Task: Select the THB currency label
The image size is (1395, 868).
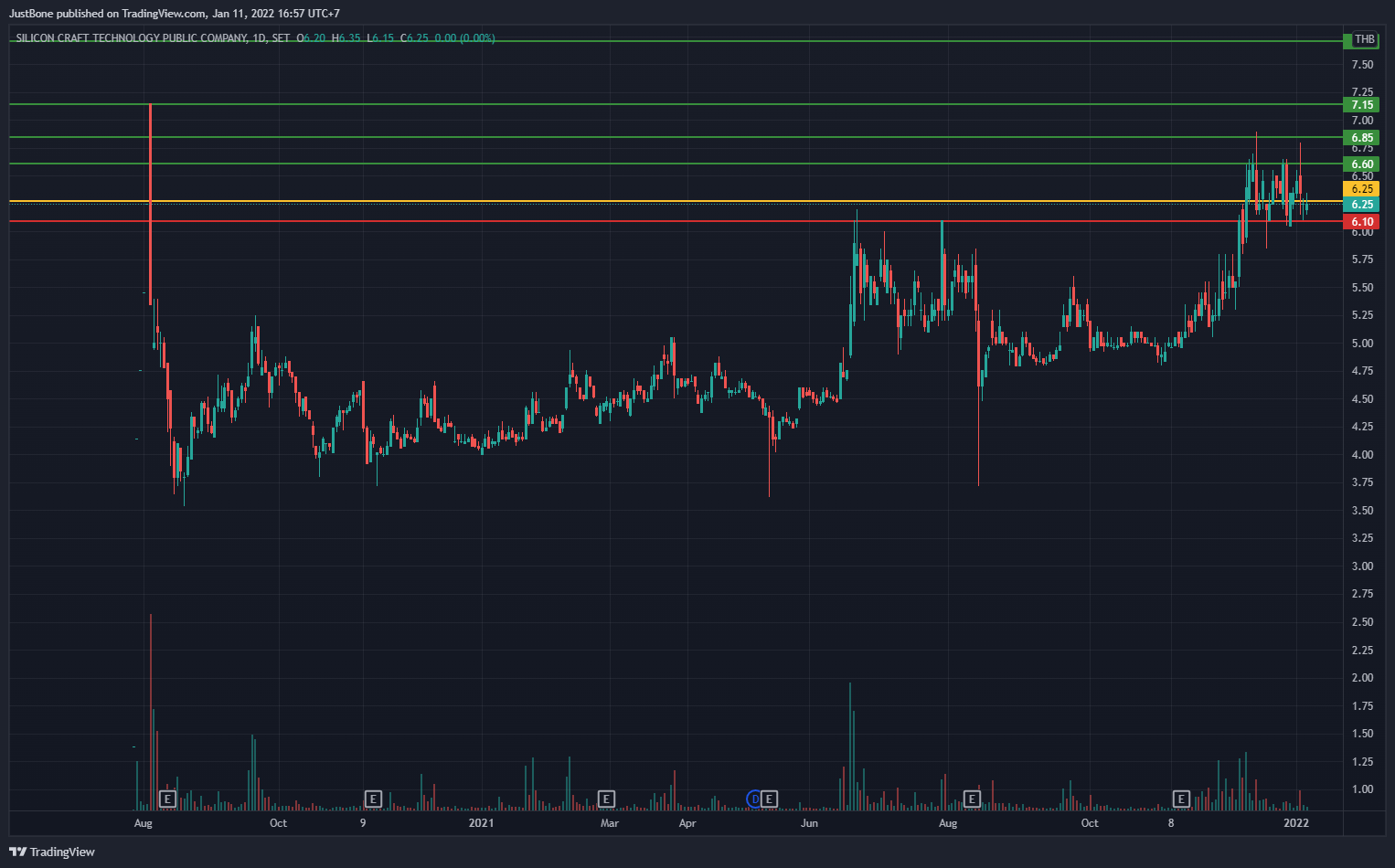Action: click(x=1364, y=39)
